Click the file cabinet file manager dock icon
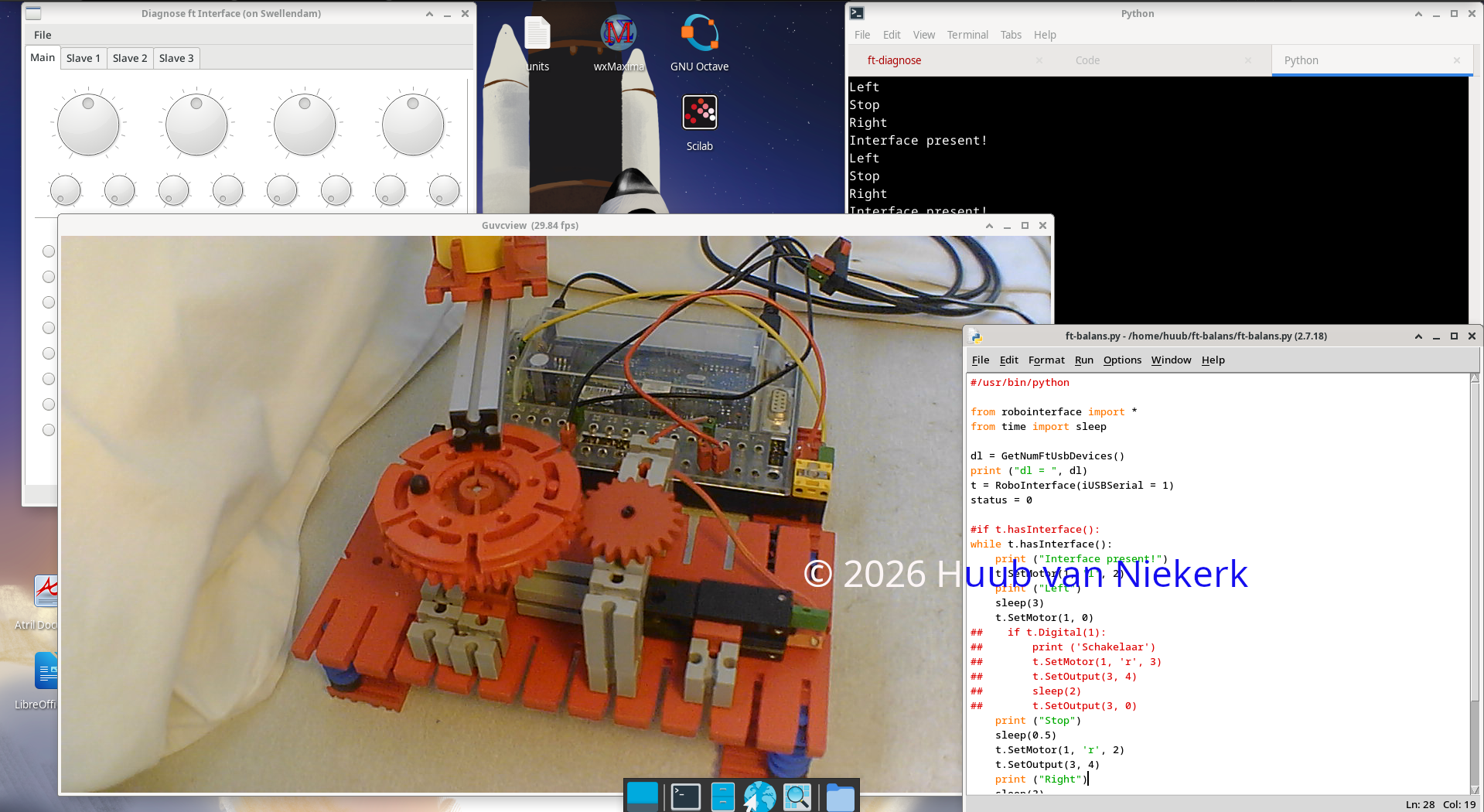The image size is (1484, 812). [722, 797]
